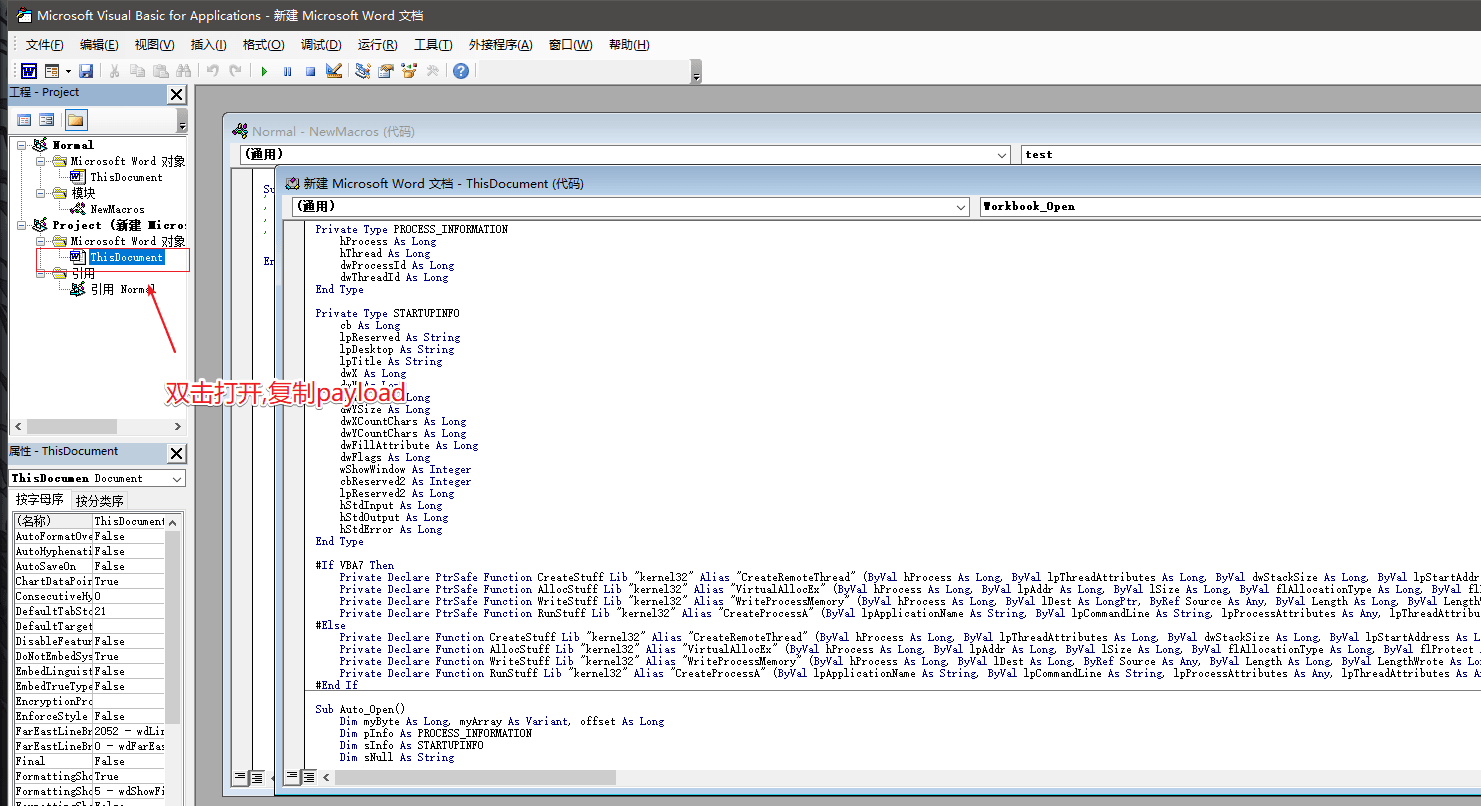
Task: Click the Reset (stop) square icon
Action: (x=310, y=71)
